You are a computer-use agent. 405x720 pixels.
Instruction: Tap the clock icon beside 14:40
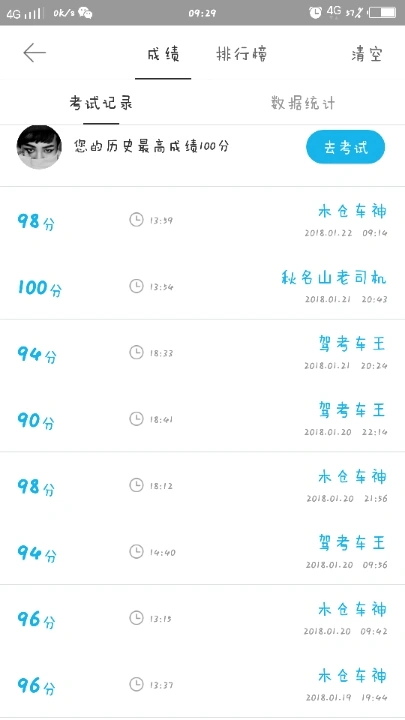136,552
